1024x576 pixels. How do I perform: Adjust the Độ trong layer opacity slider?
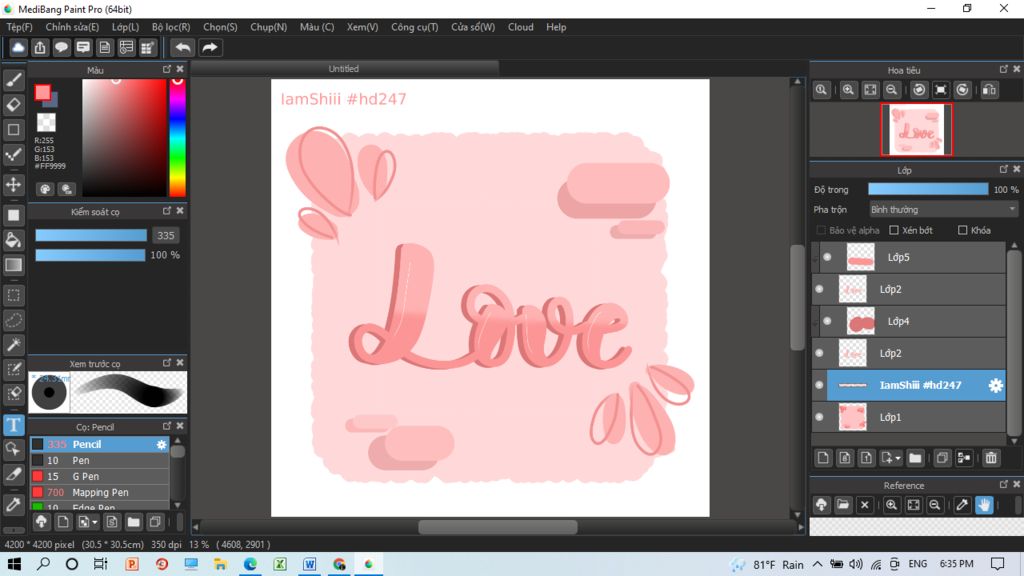click(x=928, y=189)
